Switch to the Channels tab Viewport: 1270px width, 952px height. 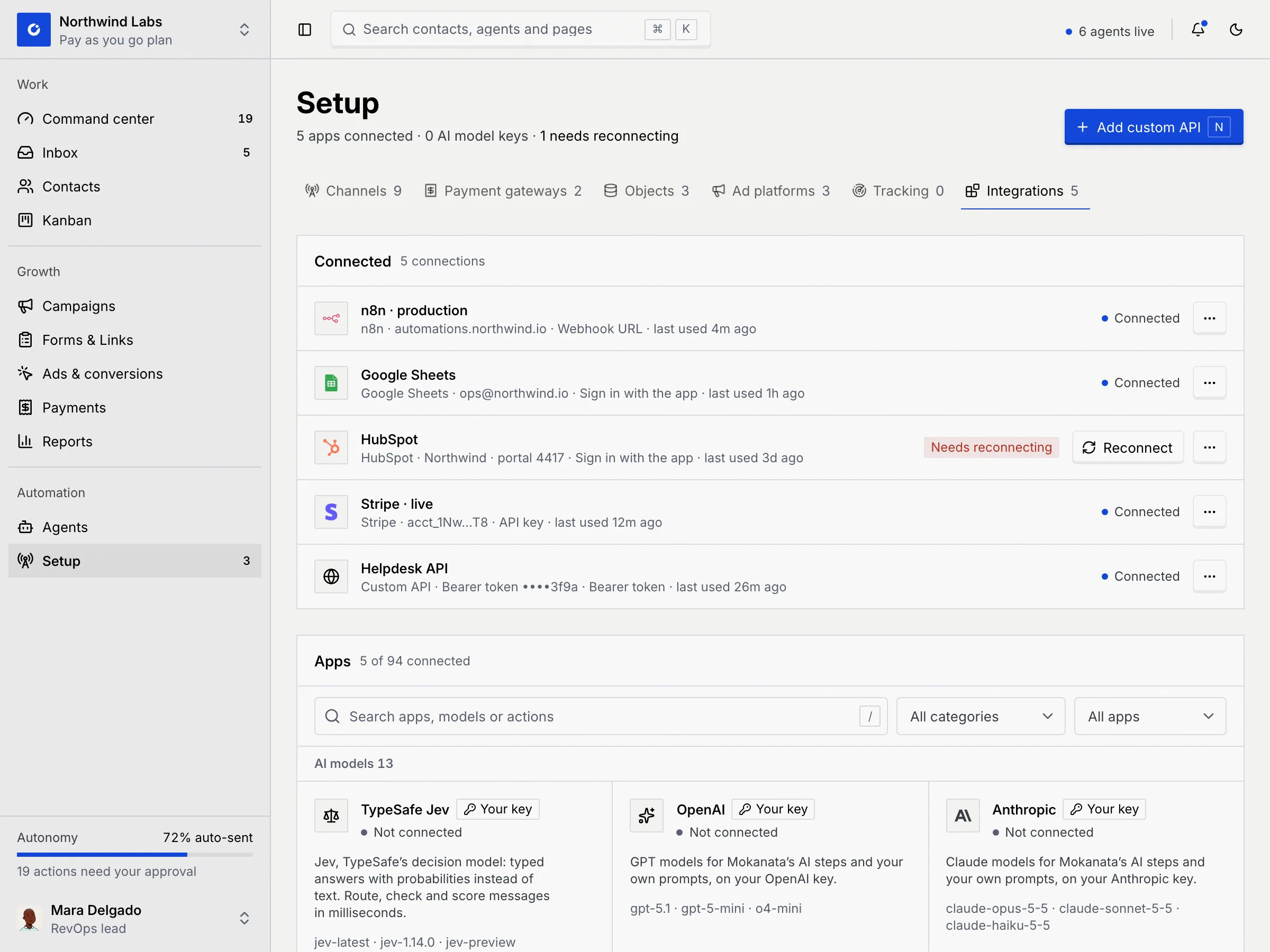[x=353, y=191]
